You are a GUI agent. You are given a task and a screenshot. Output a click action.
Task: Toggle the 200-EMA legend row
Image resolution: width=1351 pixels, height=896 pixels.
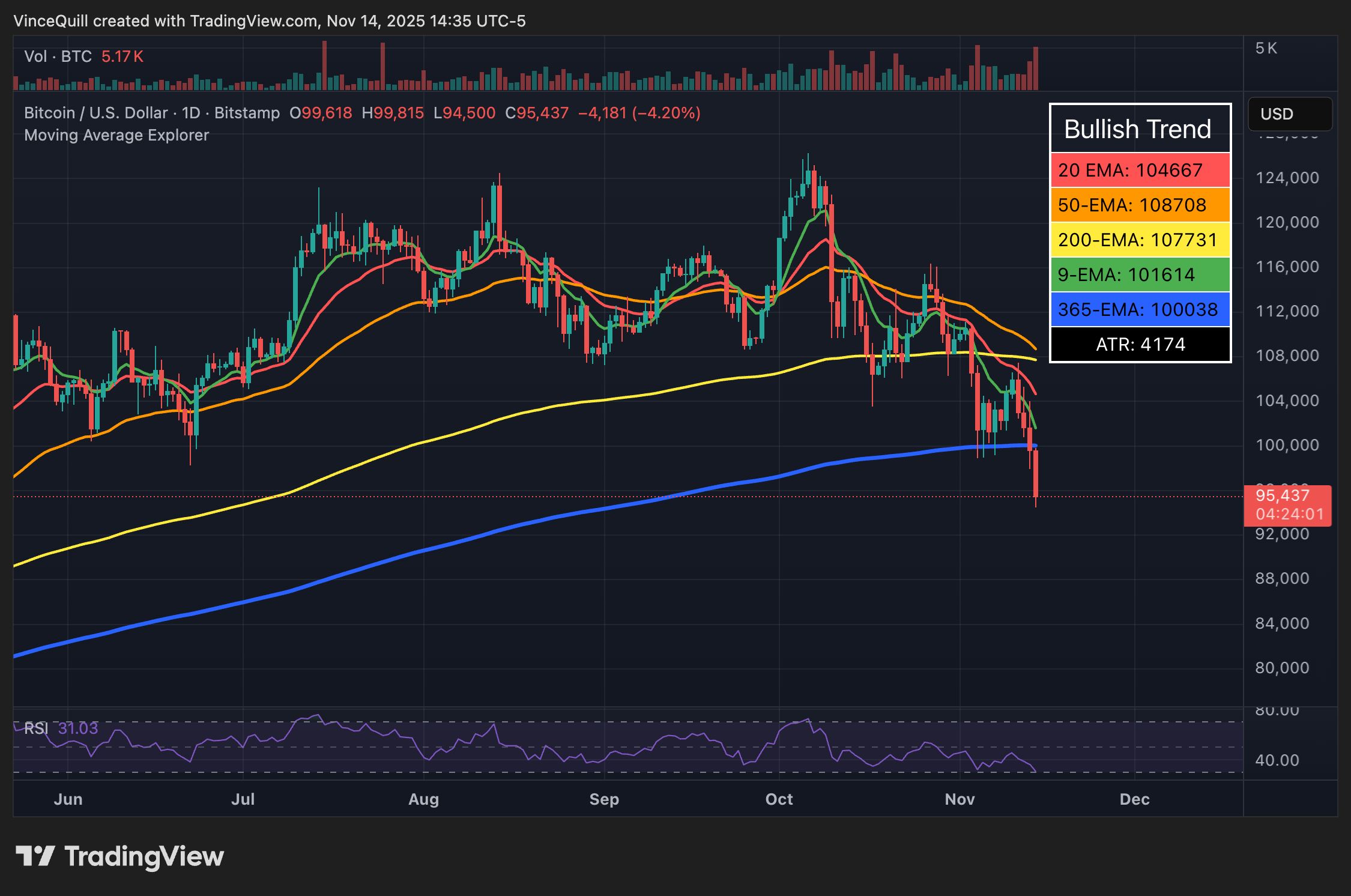[x=1139, y=240]
